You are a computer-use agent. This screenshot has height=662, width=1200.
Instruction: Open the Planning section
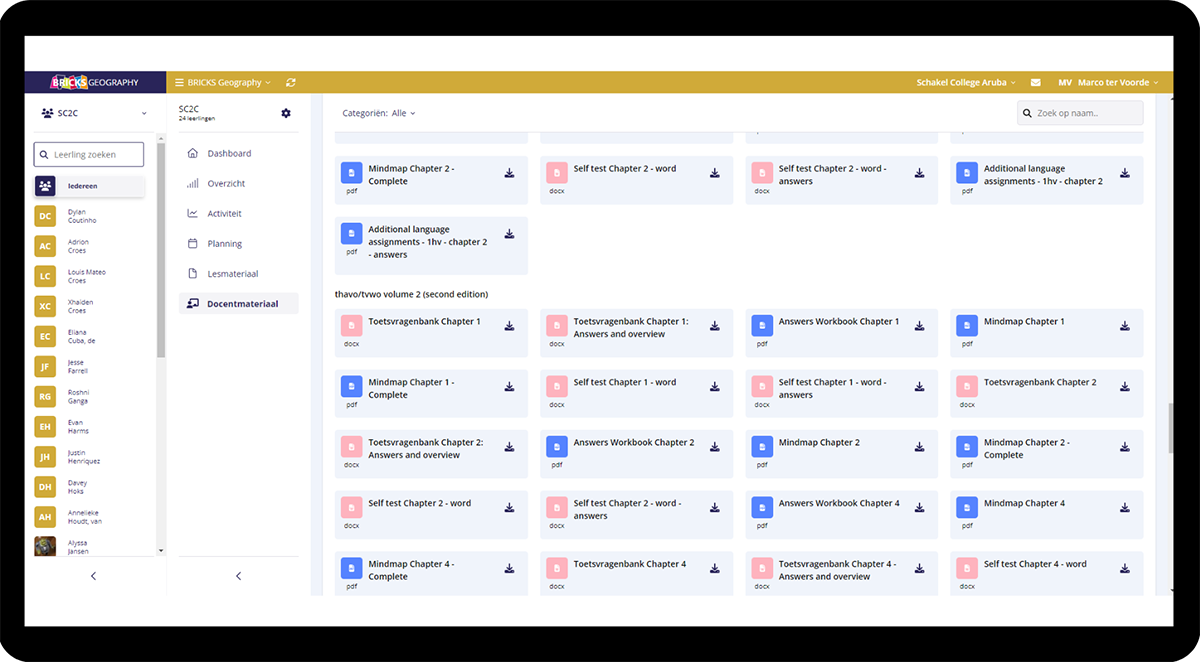[225, 244]
